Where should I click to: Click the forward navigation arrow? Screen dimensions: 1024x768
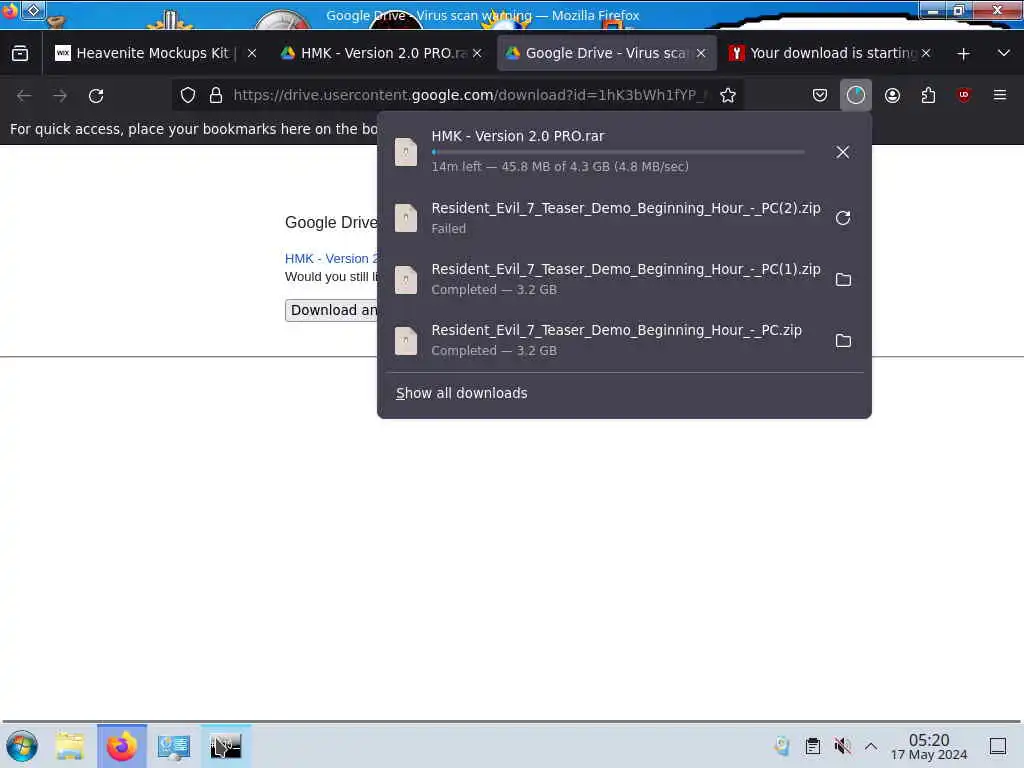point(60,96)
